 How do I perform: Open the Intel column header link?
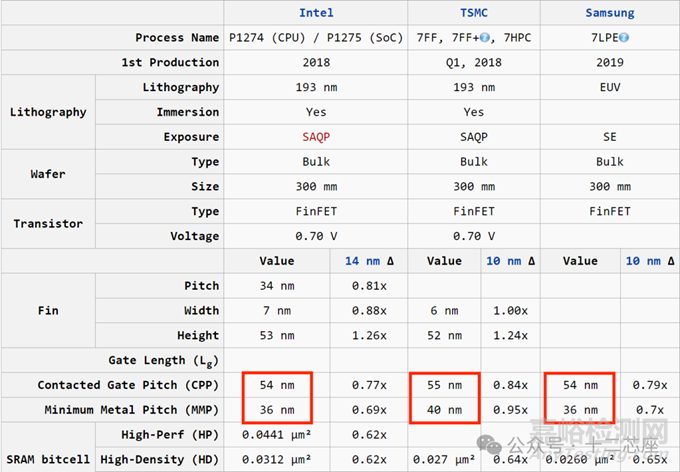click(x=316, y=13)
